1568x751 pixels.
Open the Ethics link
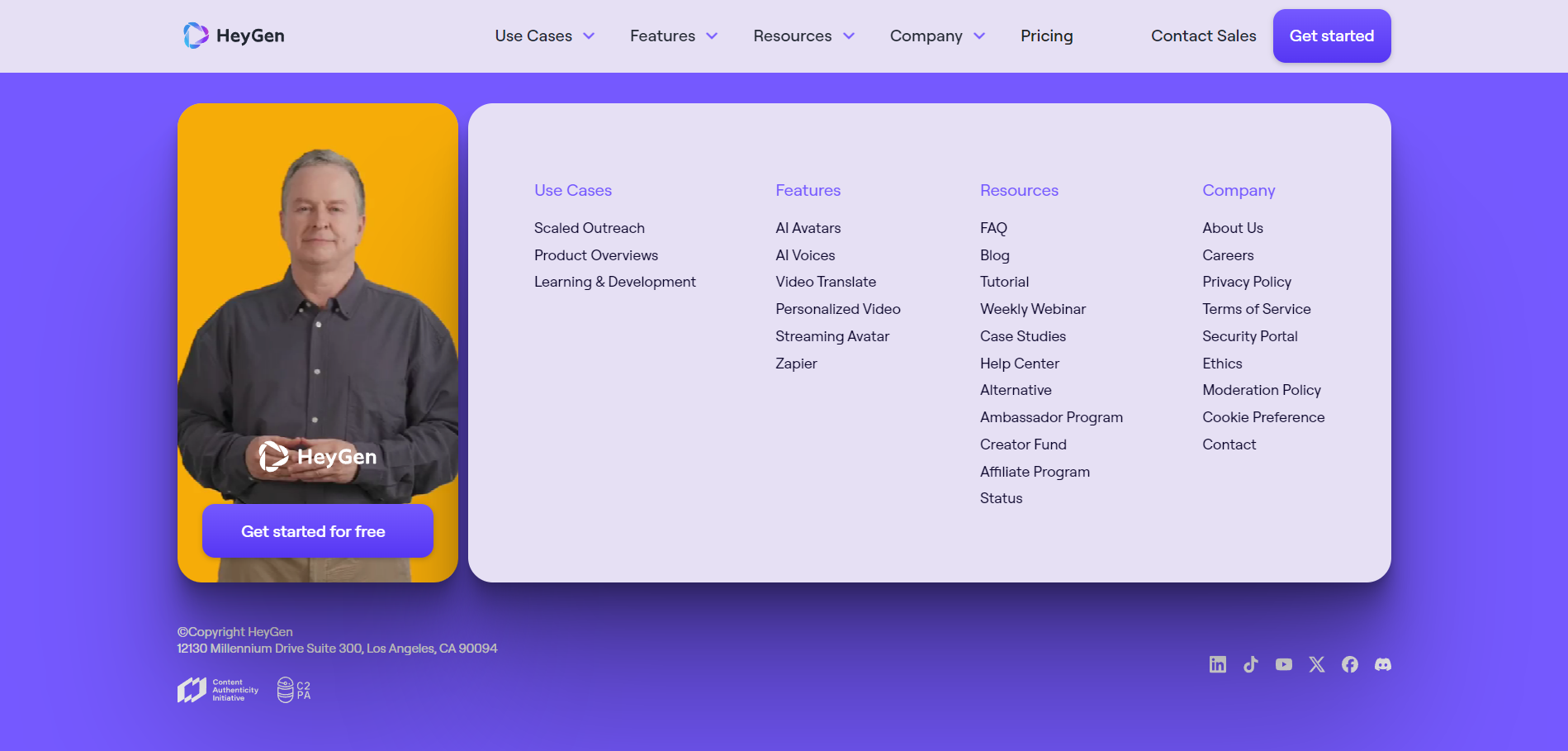pyautogui.click(x=1222, y=364)
